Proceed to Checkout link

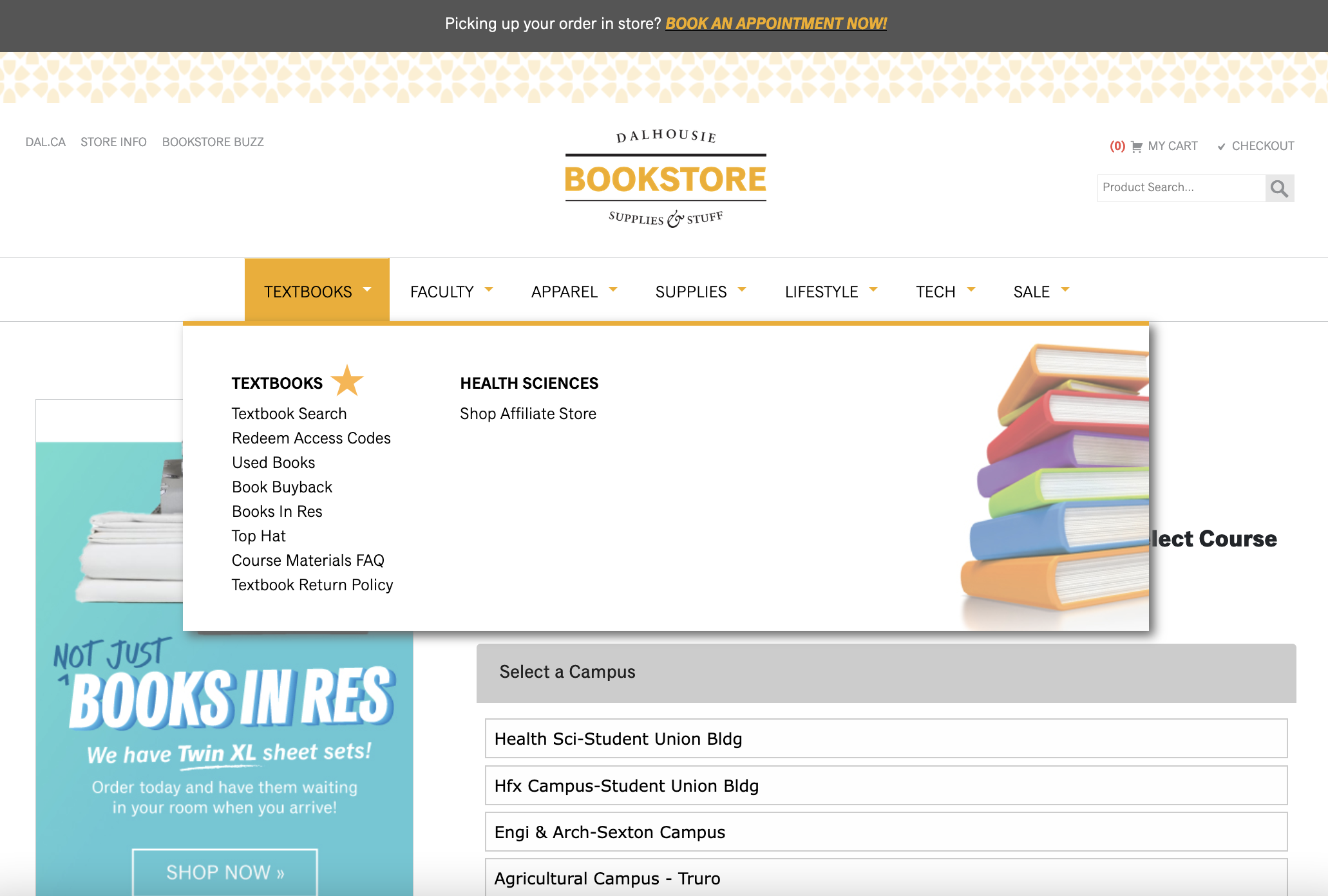click(x=1263, y=146)
